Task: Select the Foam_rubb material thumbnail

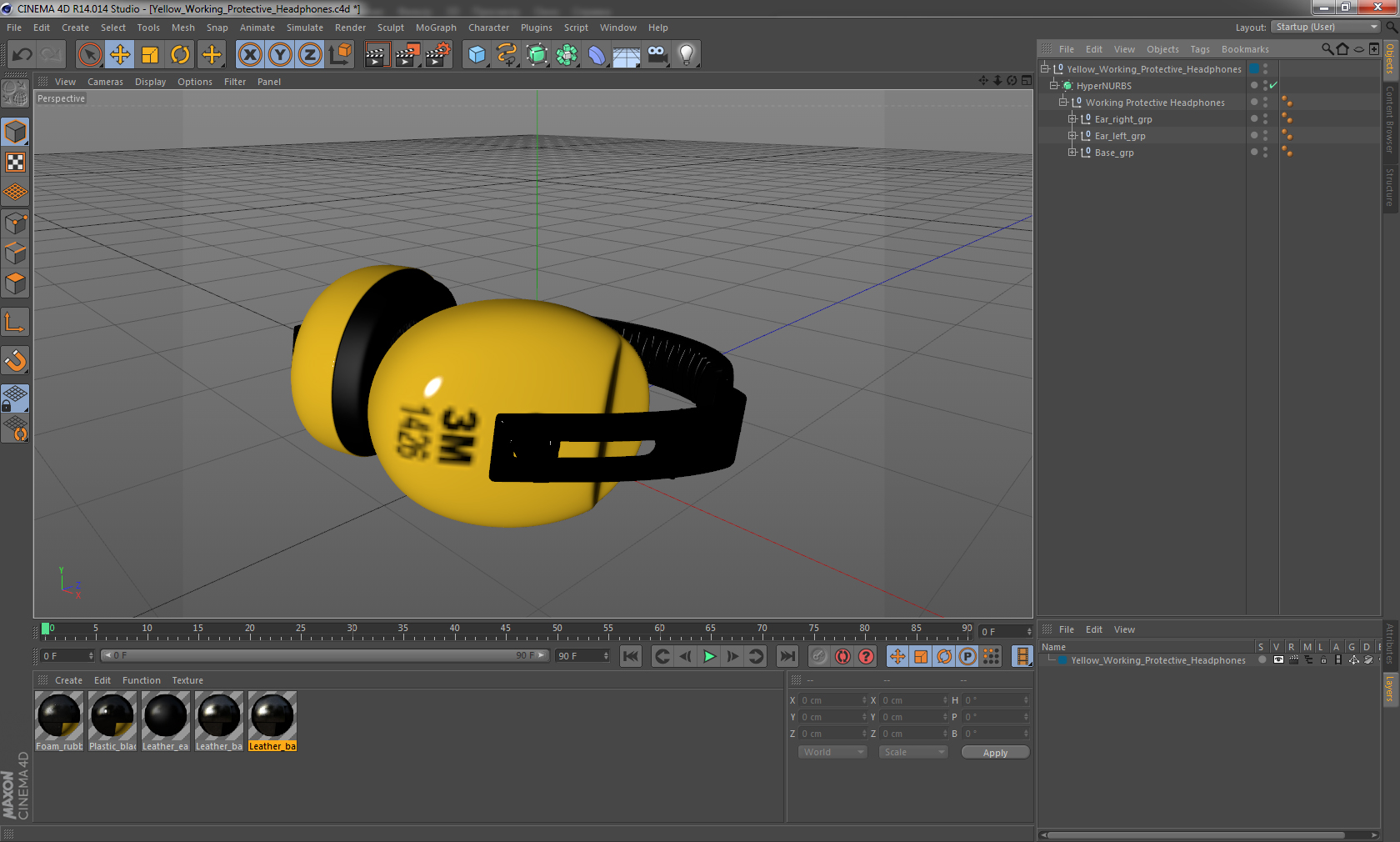Action: tap(59, 721)
